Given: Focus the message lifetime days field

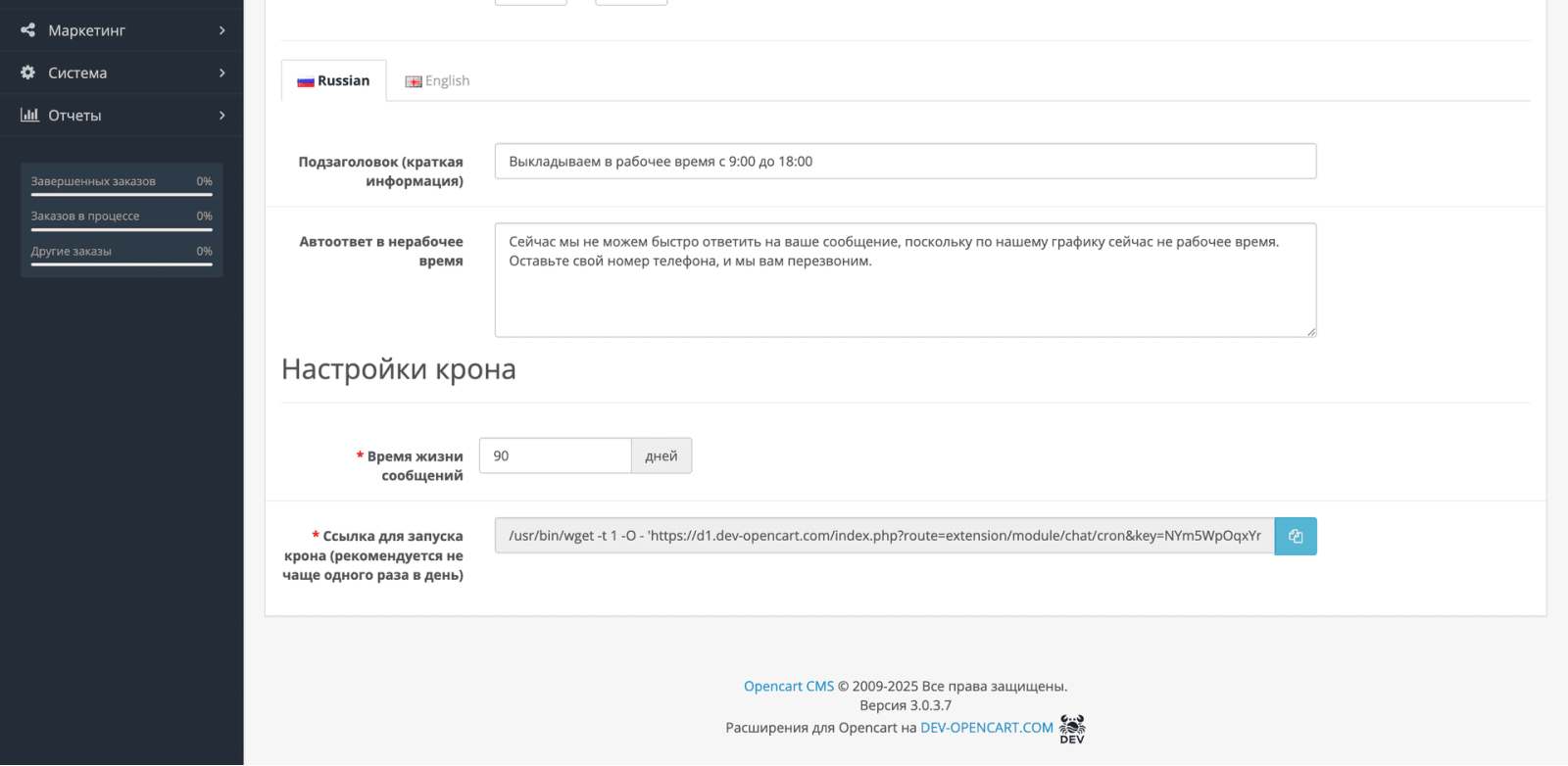Looking at the screenshot, I should pos(555,455).
